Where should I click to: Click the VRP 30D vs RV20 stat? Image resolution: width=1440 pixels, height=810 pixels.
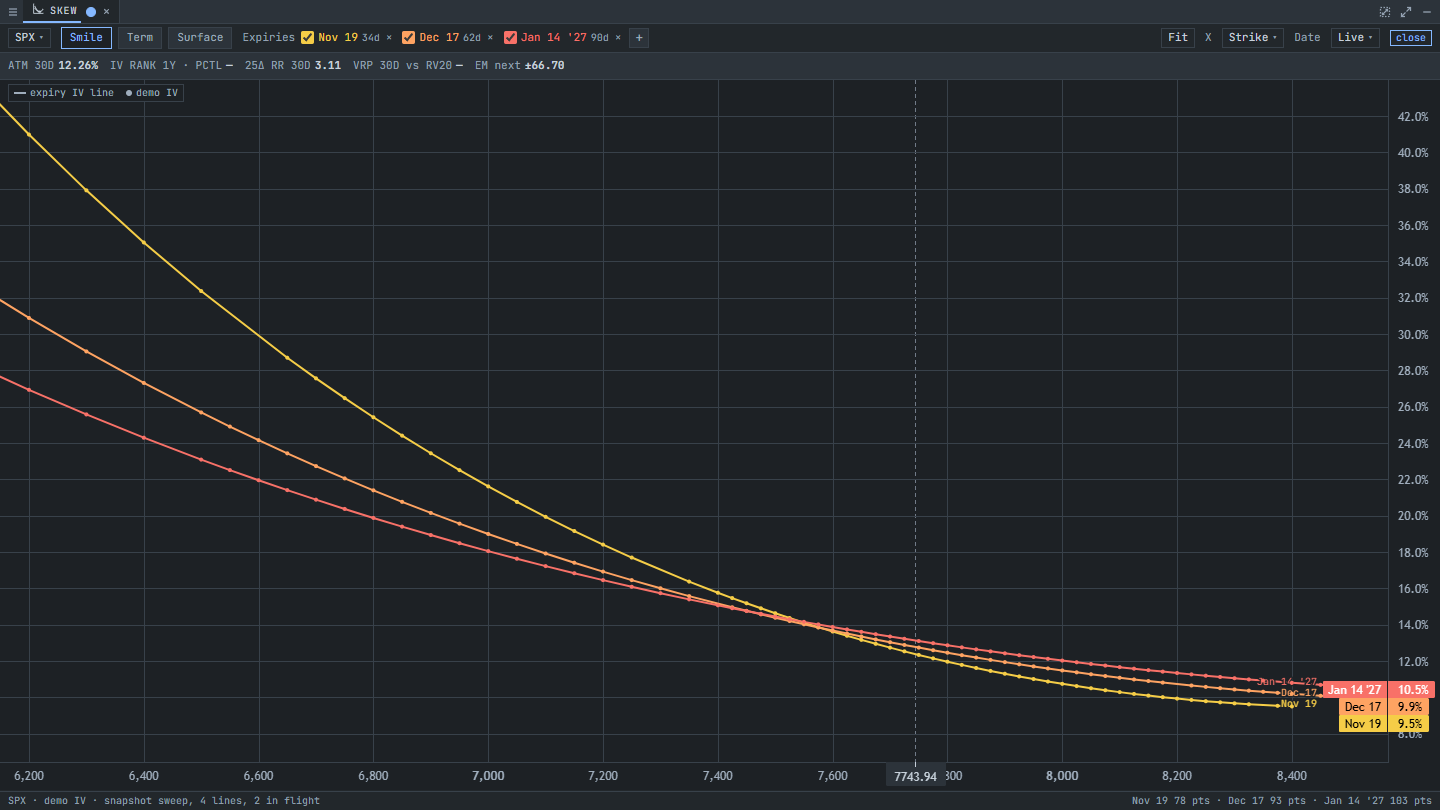(x=408, y=65)
